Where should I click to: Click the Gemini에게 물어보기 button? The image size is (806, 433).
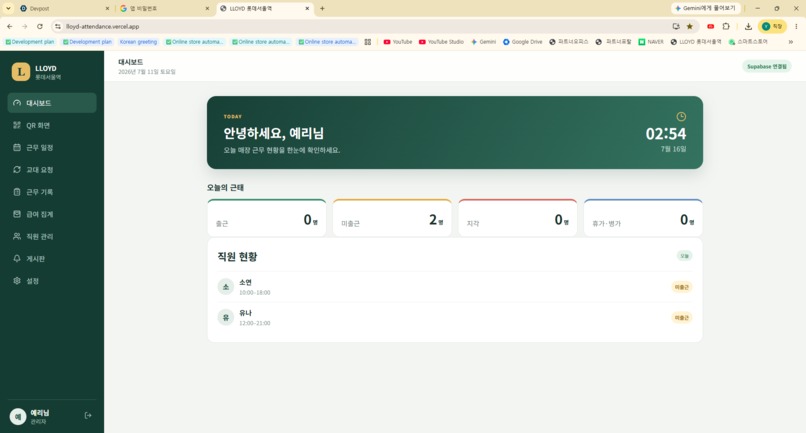(706, 8)
